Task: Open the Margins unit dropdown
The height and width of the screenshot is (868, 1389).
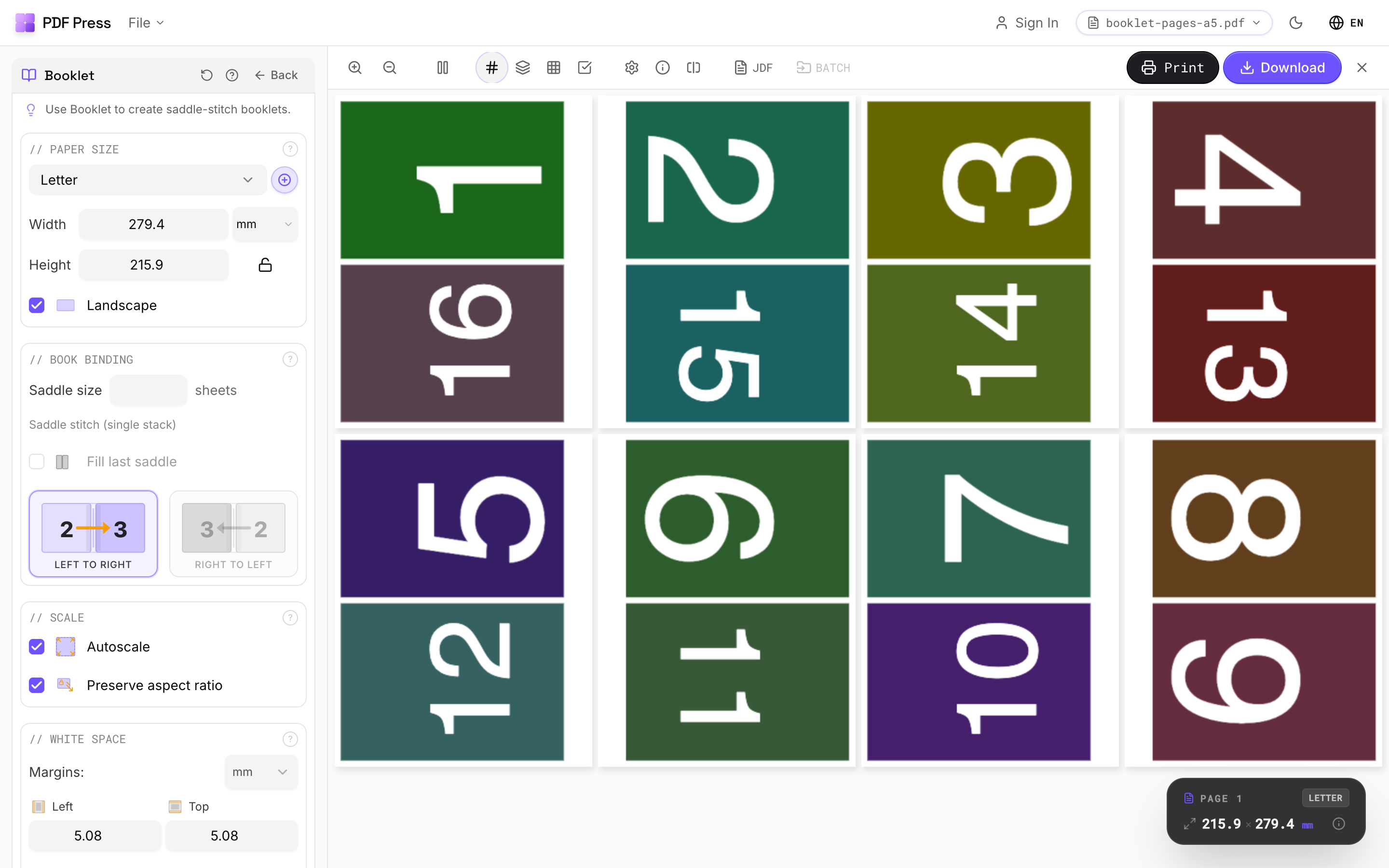Action: pyautogui.click(x=260, y=772)
